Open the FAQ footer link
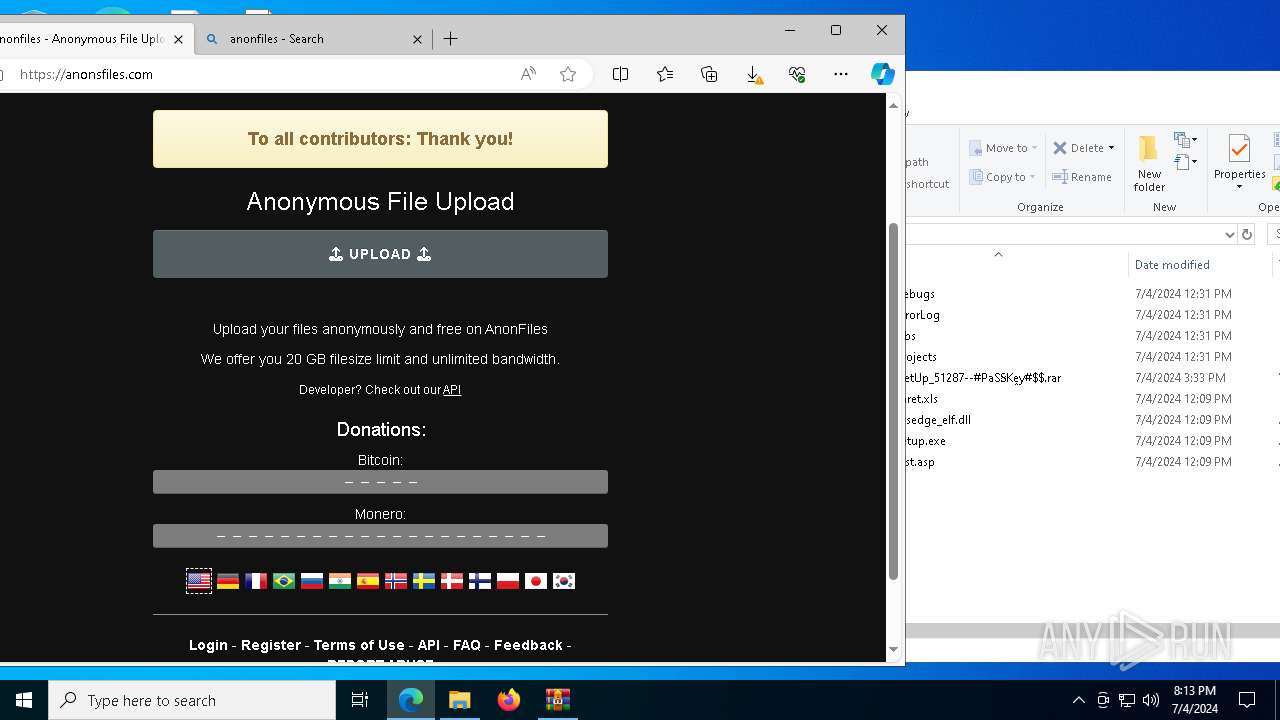 (467, 645)
